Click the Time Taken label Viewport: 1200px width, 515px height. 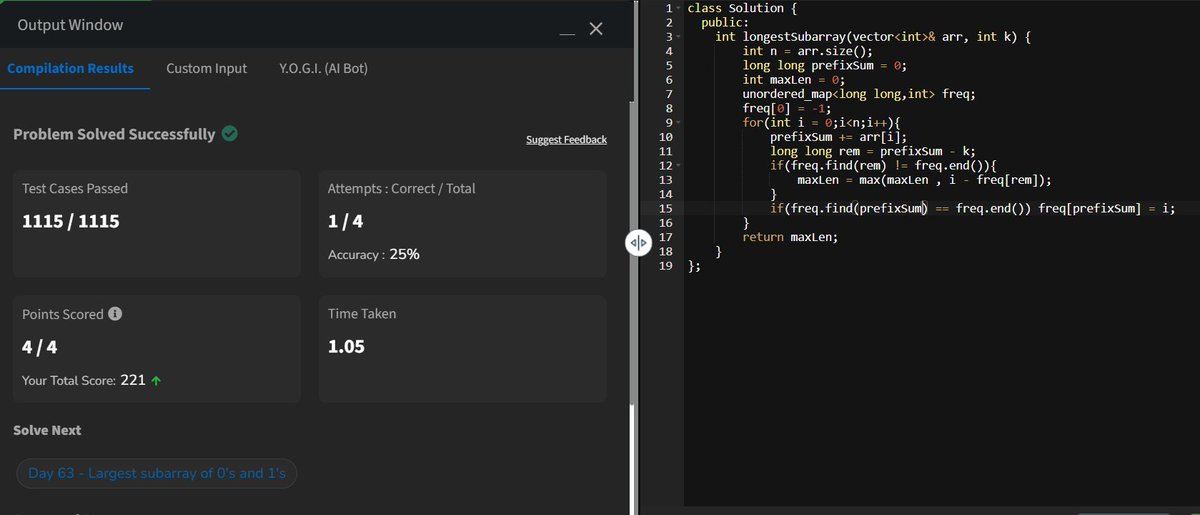tap(362, 314)
